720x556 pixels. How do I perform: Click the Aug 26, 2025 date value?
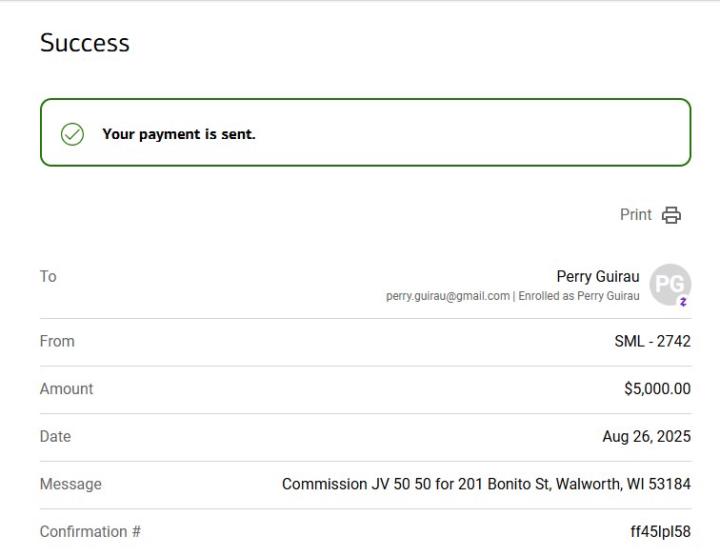coord(646,437)
